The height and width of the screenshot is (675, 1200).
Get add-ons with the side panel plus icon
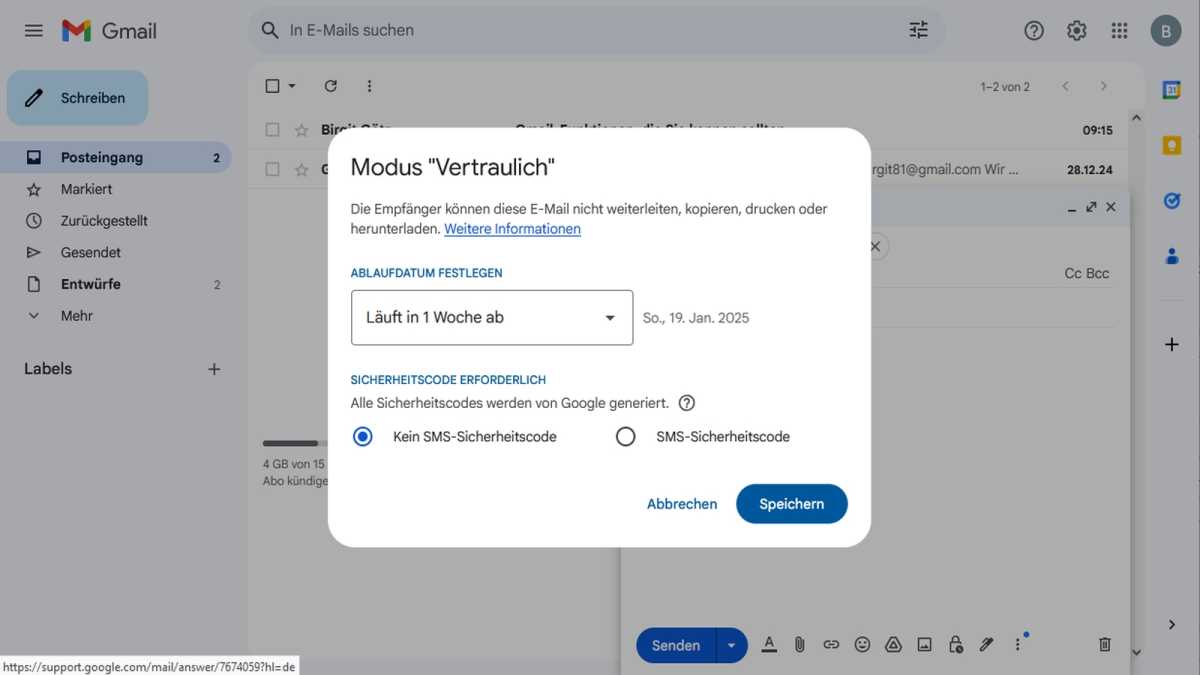point(1172,345)
